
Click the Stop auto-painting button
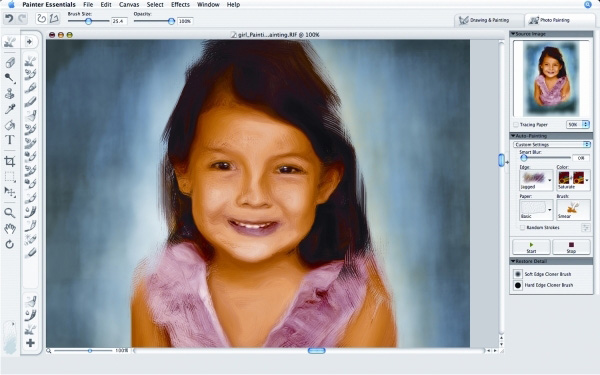(571, 247)
